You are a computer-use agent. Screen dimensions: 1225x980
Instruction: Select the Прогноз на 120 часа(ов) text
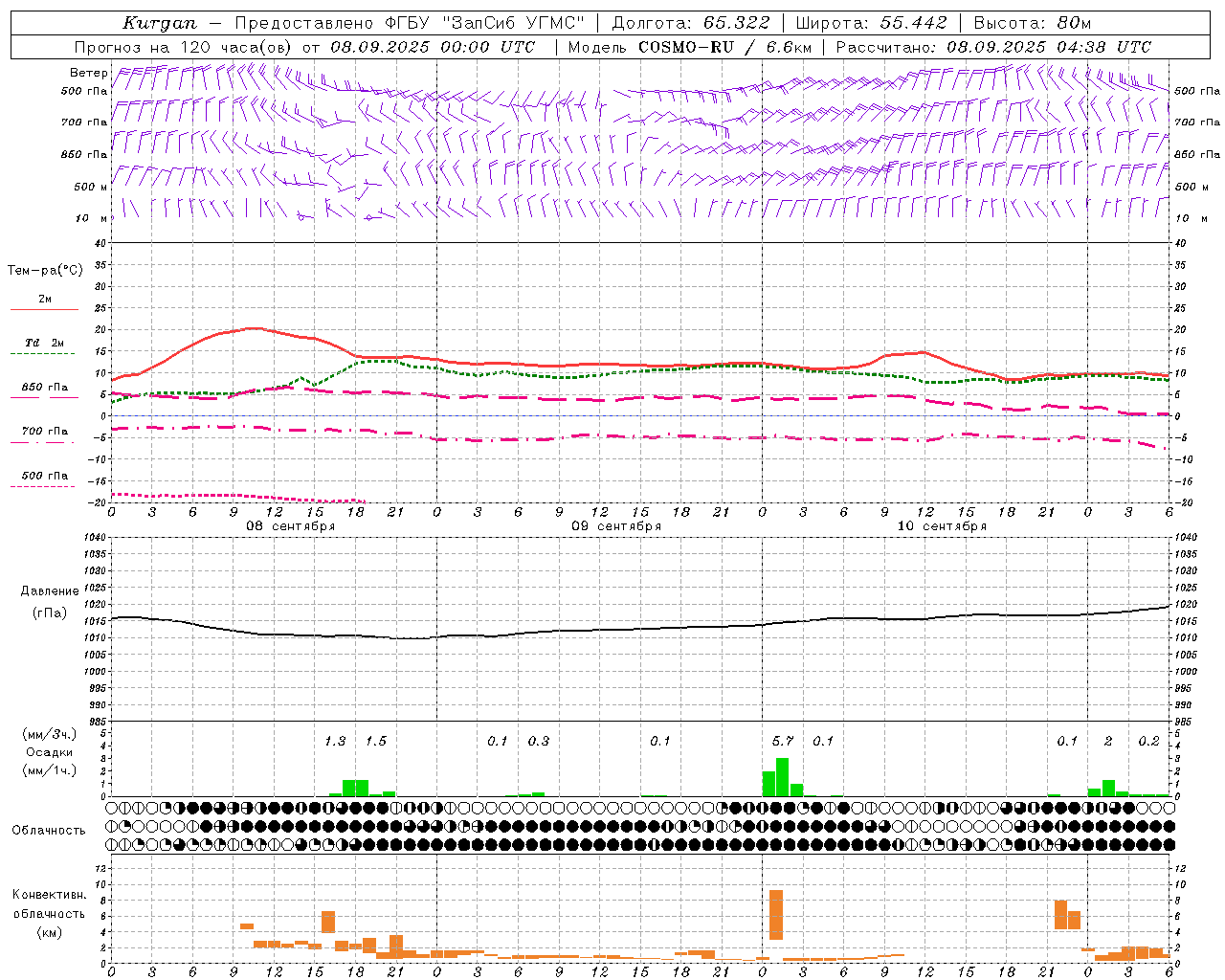tap(184, 47)
